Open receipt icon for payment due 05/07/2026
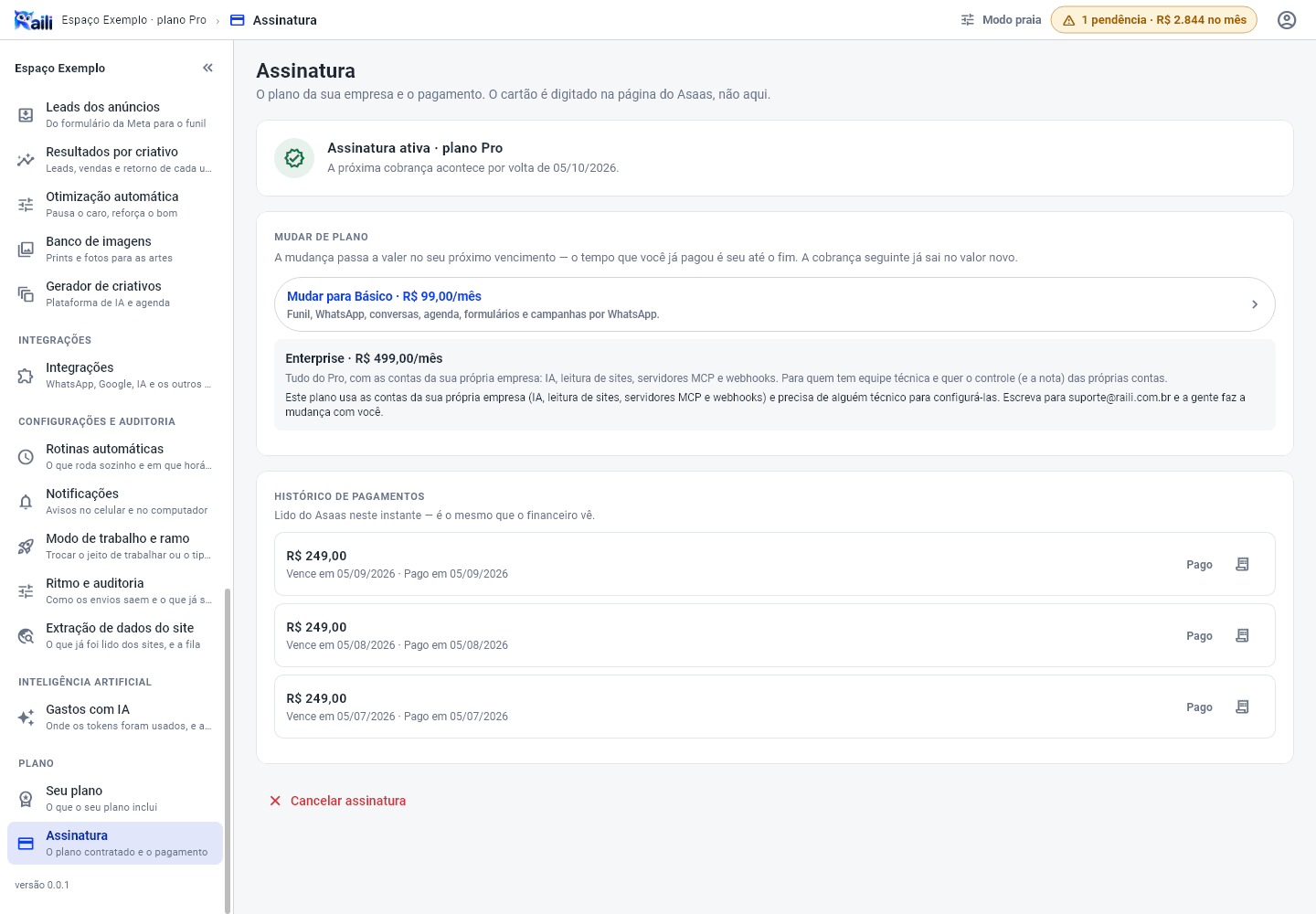Viewport: 1316px width, 914px height. 1242,707
